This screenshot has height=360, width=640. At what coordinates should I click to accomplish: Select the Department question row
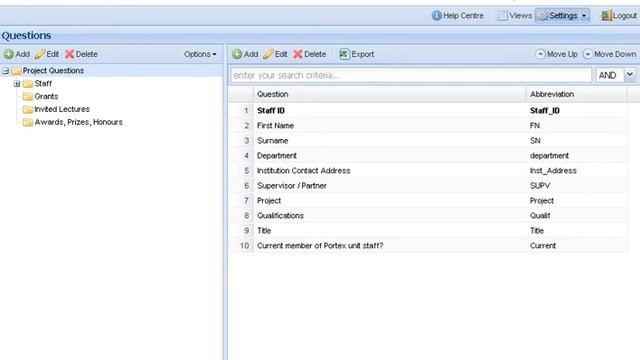428,156
